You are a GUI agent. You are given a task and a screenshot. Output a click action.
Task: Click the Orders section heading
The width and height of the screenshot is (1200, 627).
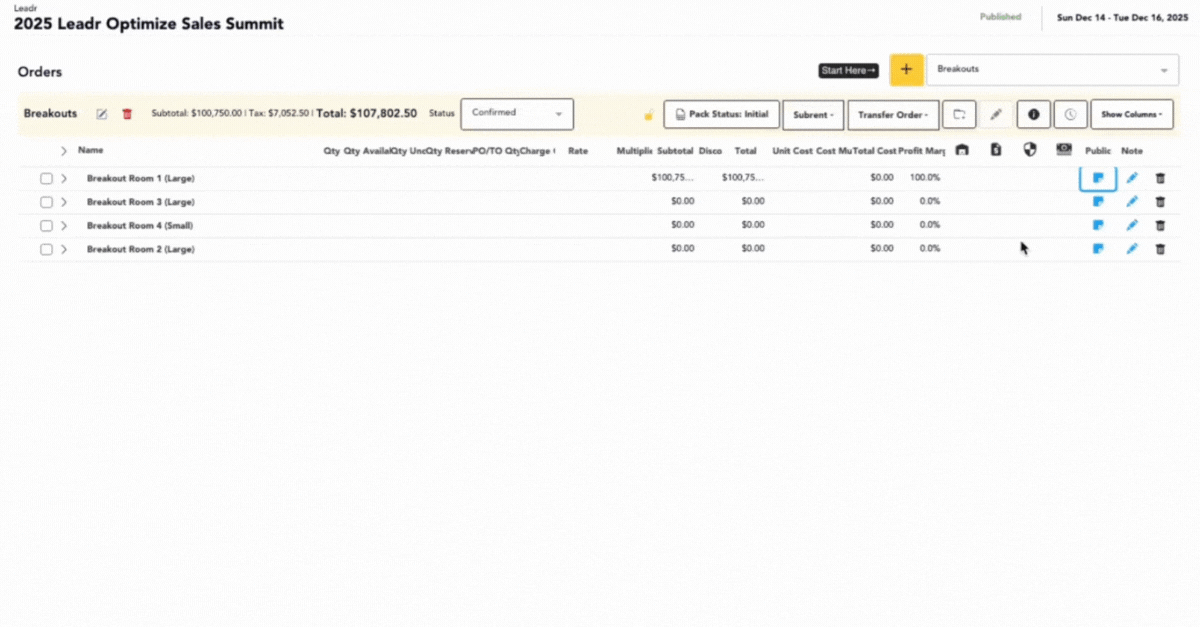tap(40, 72)
